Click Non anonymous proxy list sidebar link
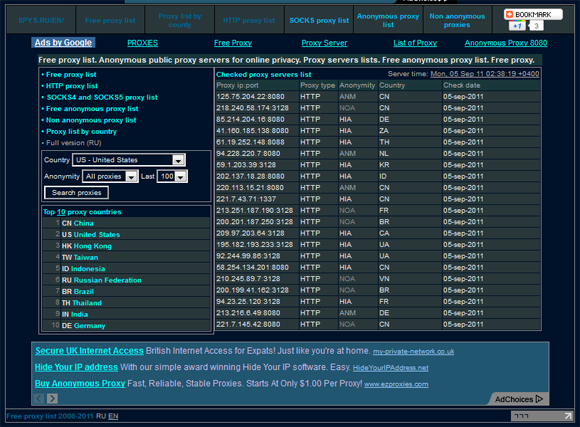The image size is (580, 427). click(x=91, y=120)
